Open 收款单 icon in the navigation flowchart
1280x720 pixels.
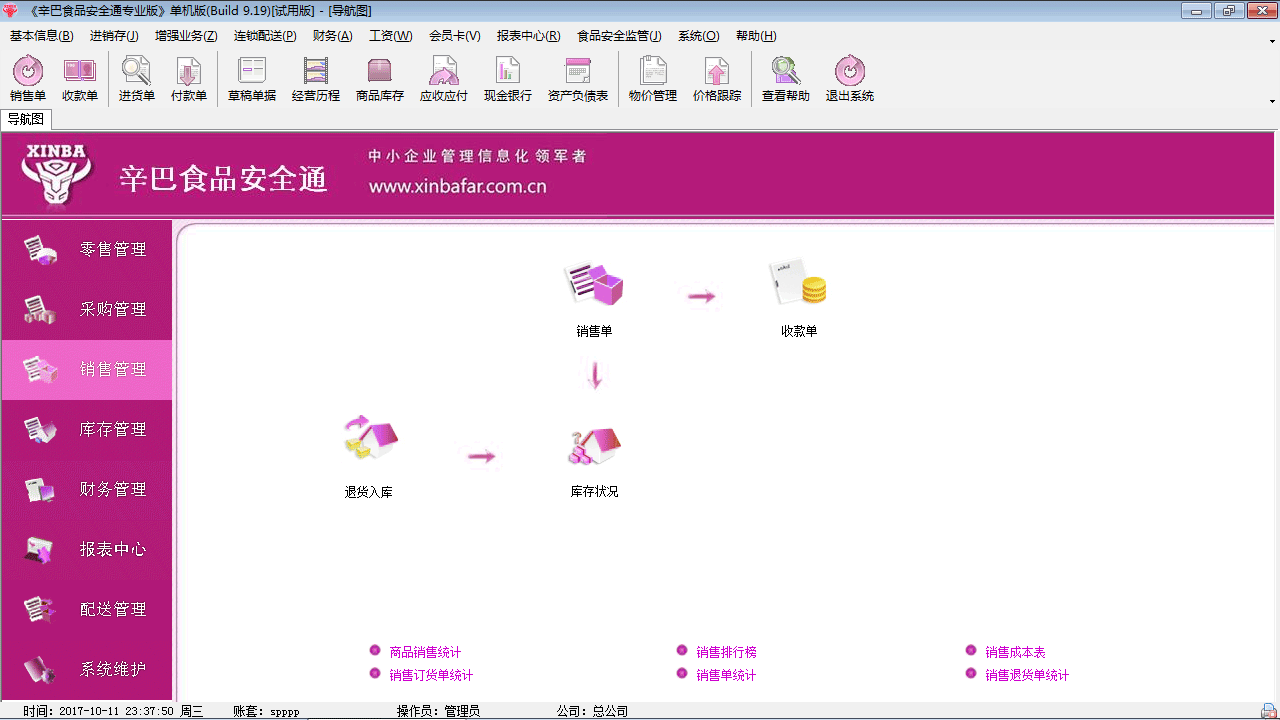tap(799, 284)
